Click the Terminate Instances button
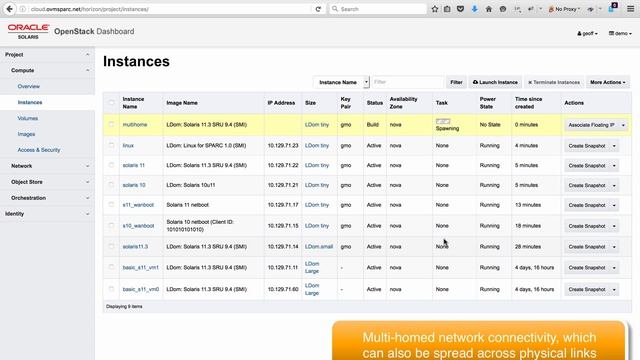The image size is (640, 360). pos(554,82)
